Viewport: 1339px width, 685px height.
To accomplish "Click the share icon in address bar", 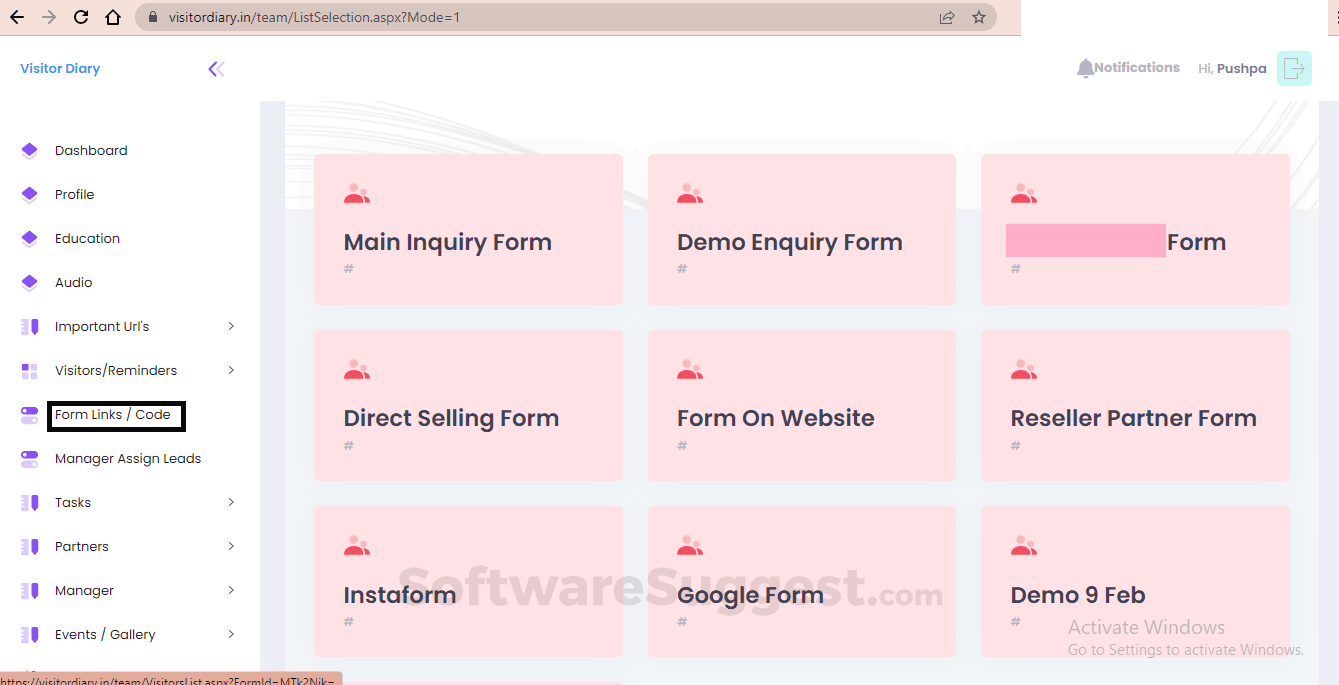I will (946, 16).
